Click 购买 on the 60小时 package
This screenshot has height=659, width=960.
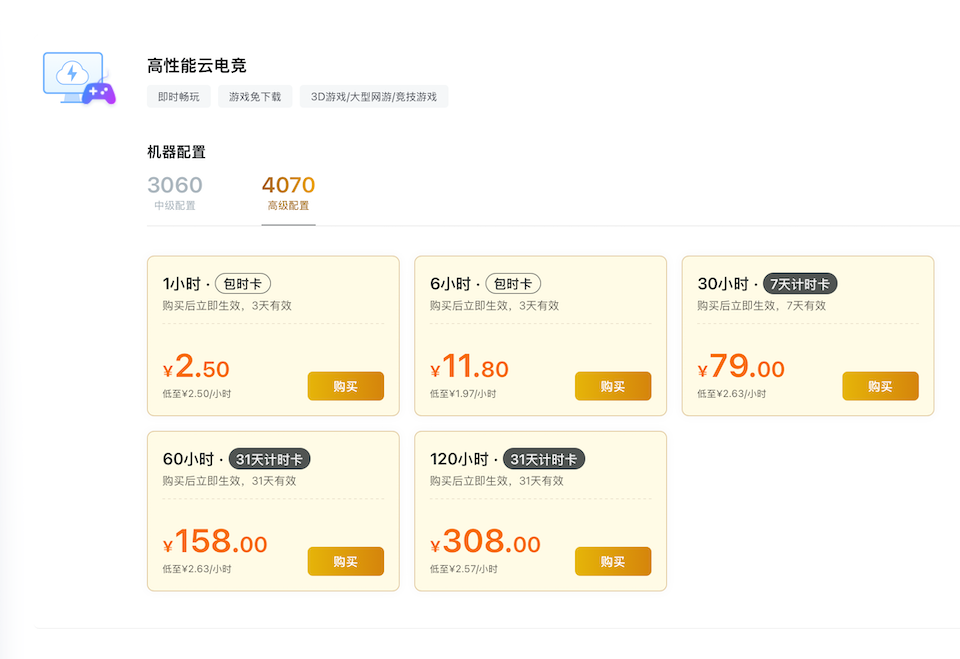coord(345,561)
